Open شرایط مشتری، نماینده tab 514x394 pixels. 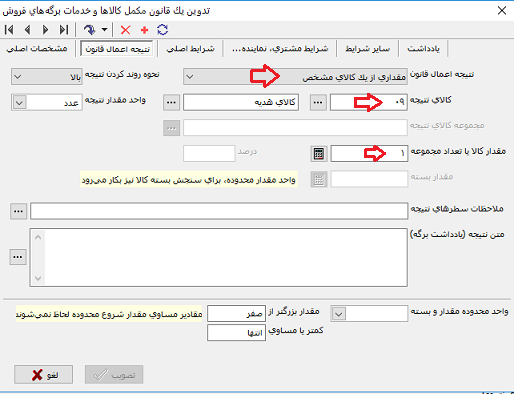tap(280, 49)
